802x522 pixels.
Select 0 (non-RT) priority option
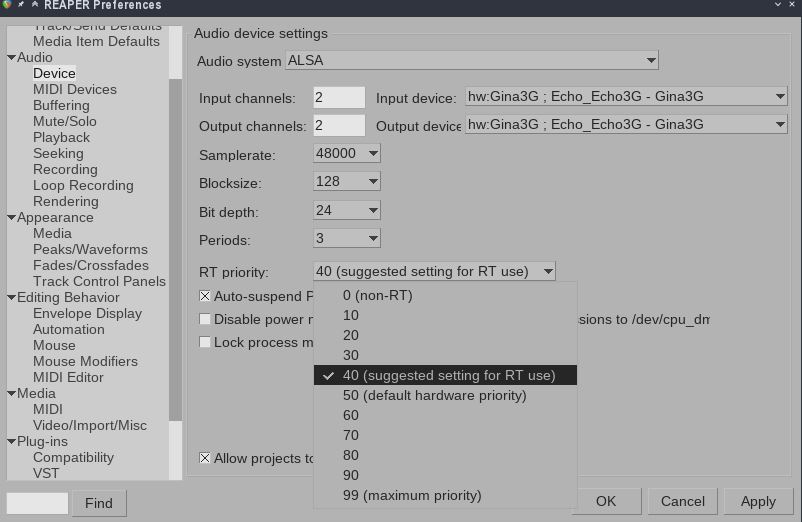445,296
